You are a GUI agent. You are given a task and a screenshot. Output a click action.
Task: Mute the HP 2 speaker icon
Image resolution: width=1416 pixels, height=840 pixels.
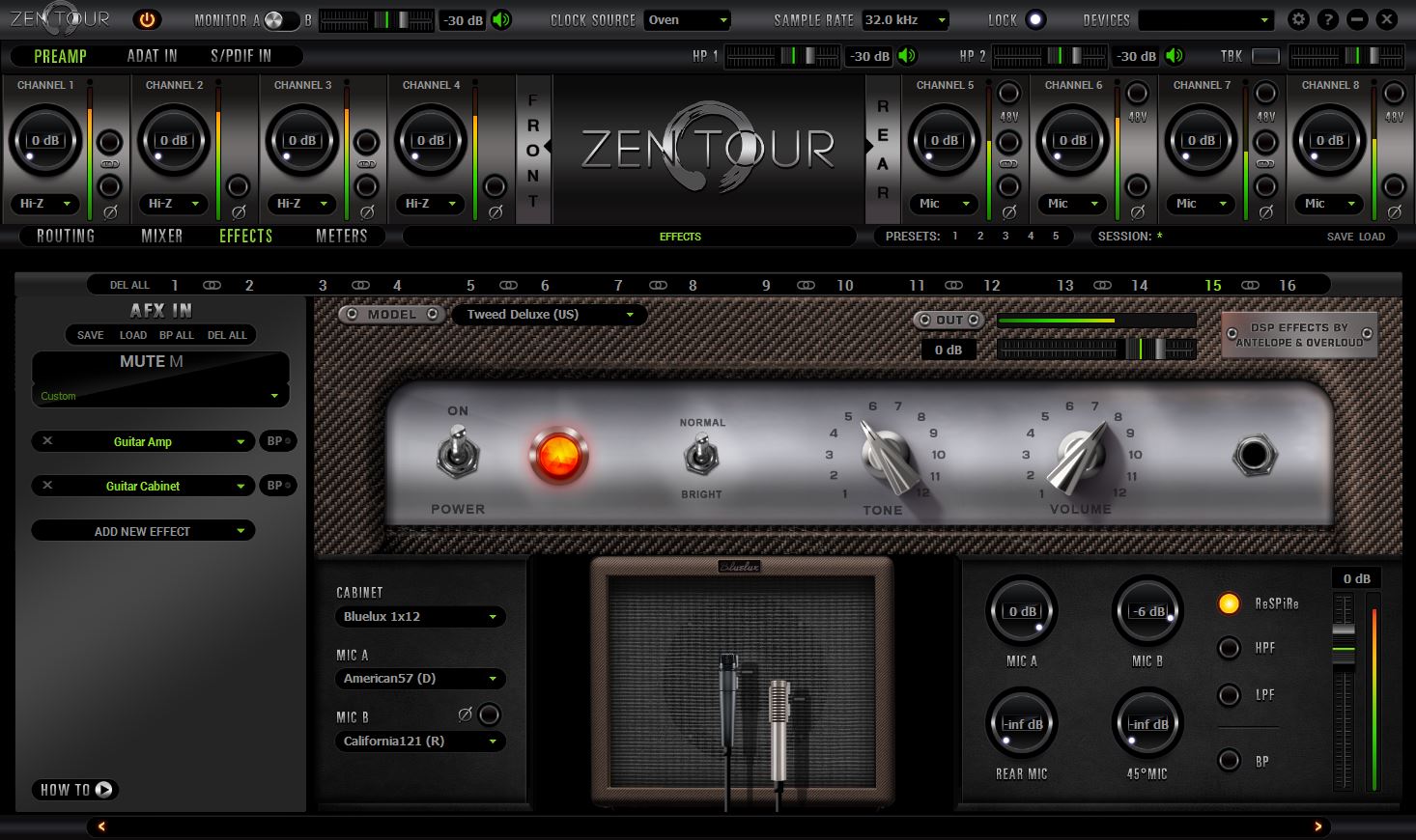point(1175,56)
